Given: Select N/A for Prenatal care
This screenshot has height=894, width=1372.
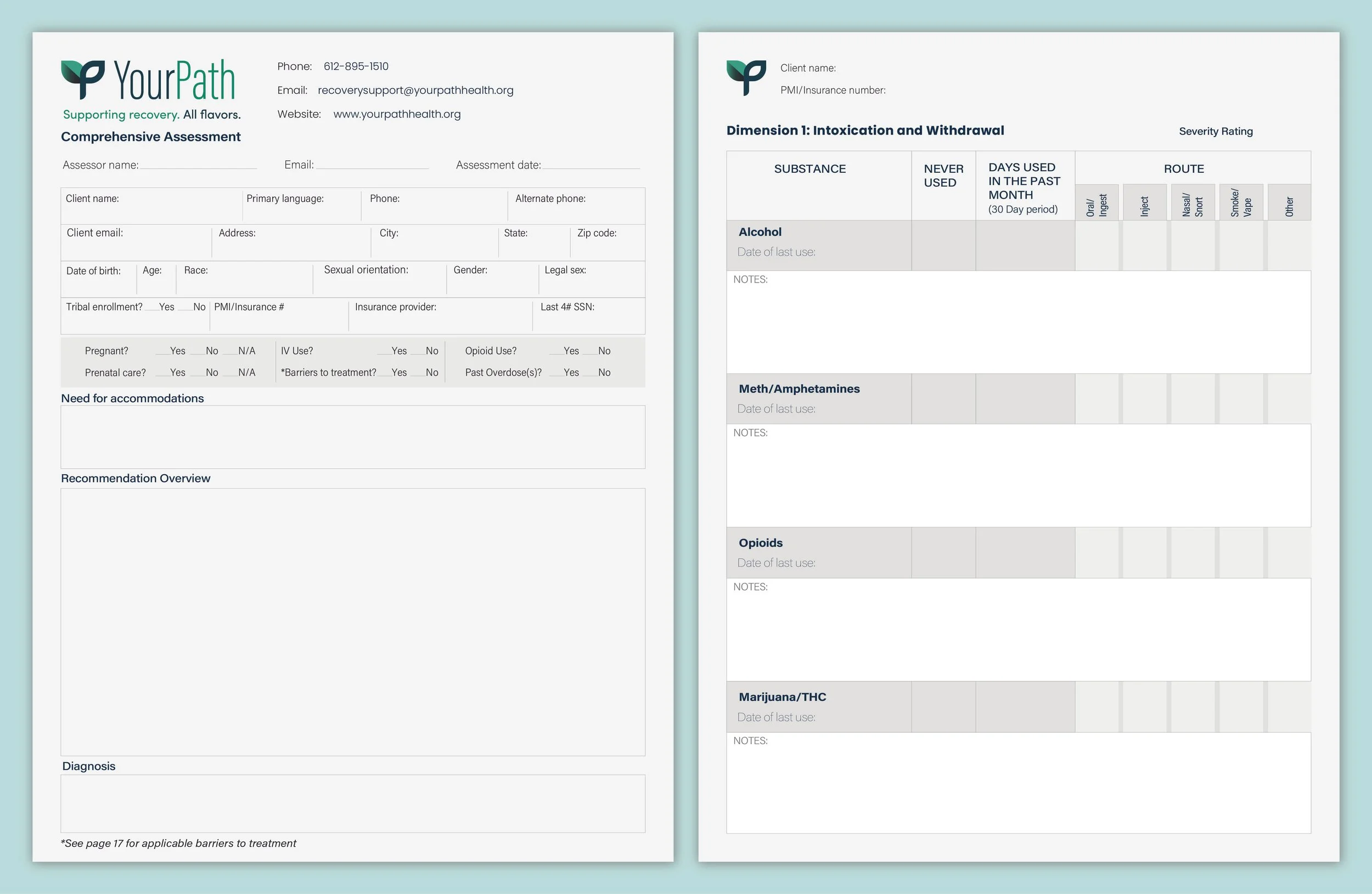Looking at the screenshot, I should [x=231, y=373].
